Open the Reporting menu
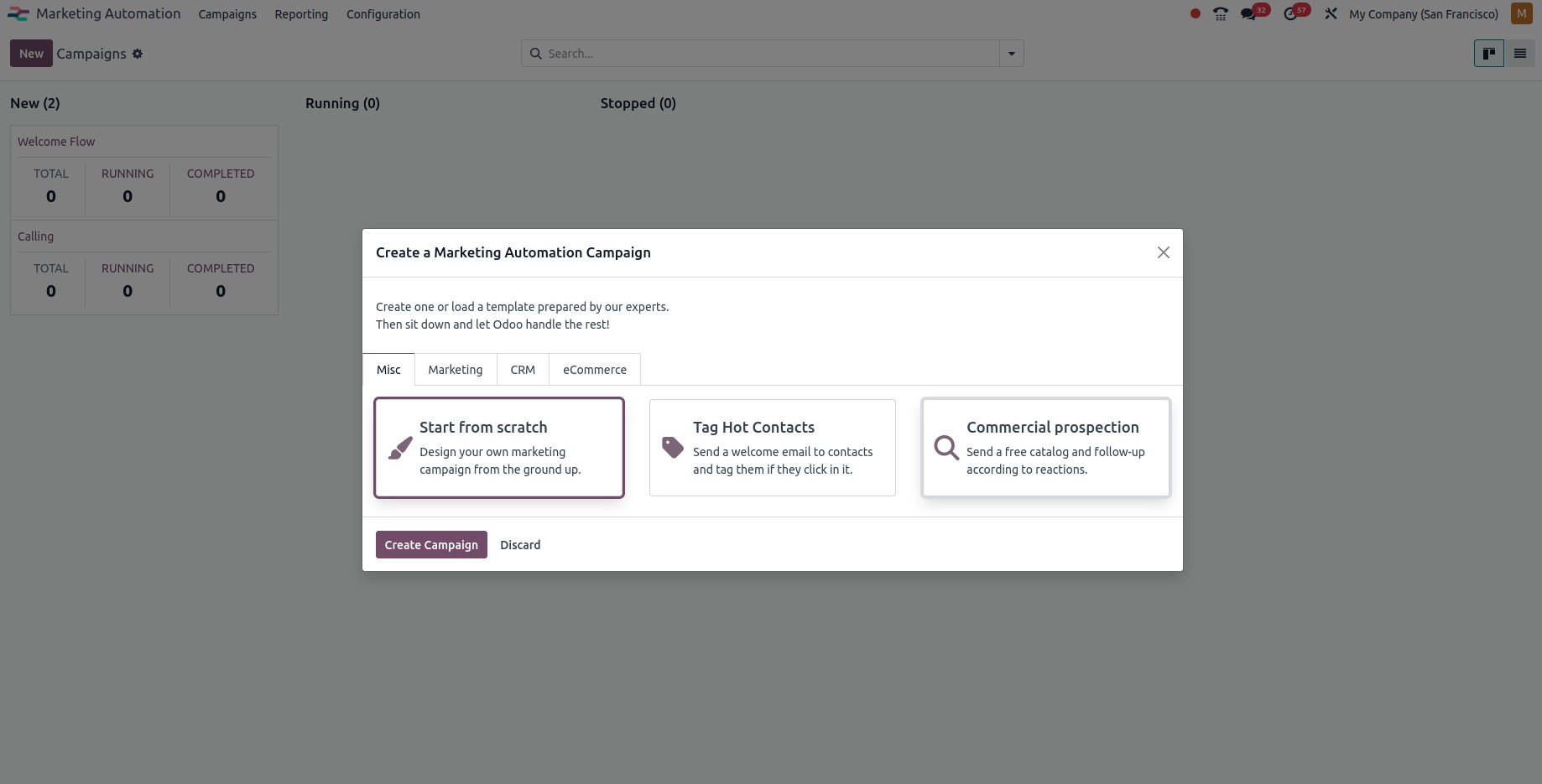 301,14
